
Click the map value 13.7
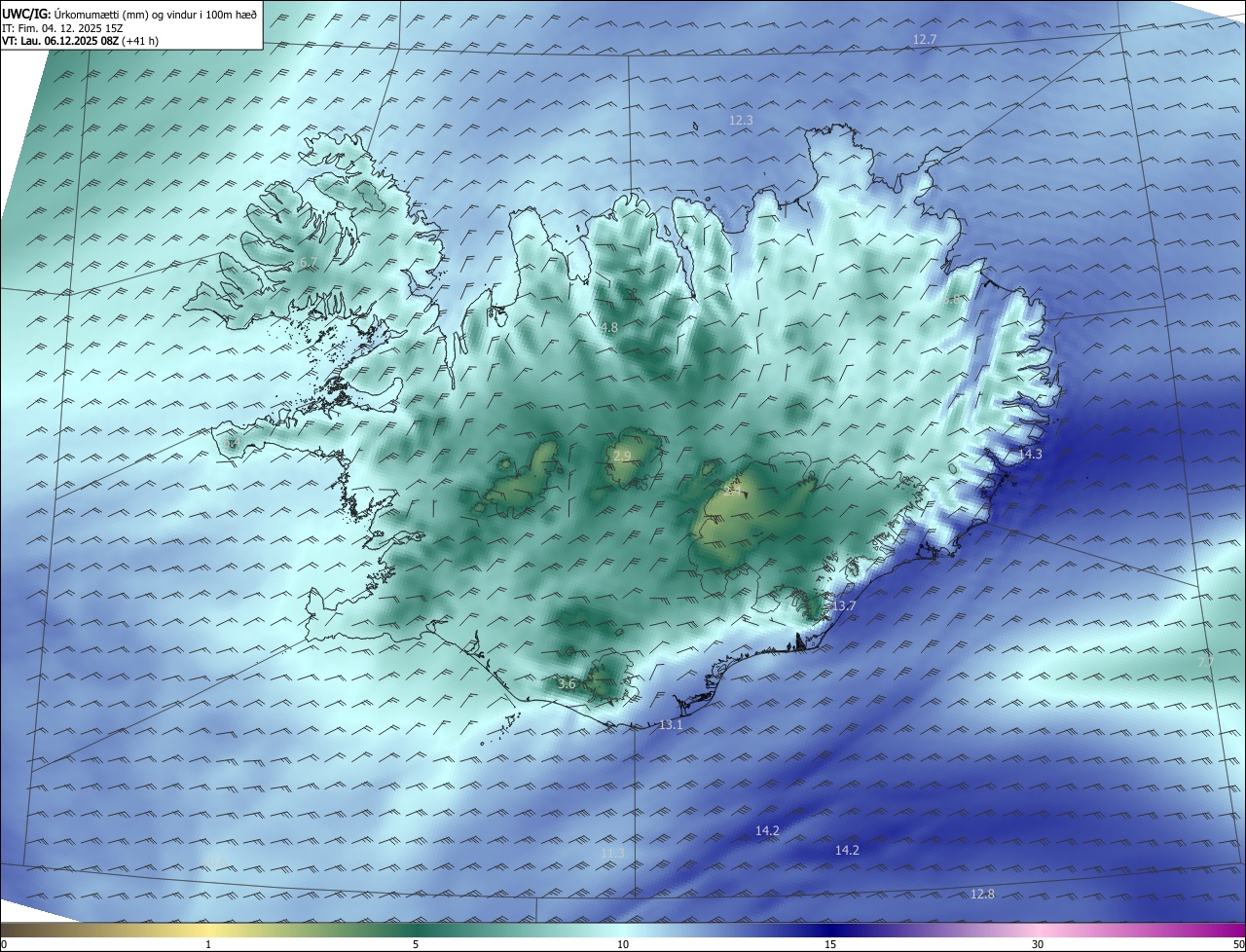pos(844,606)
